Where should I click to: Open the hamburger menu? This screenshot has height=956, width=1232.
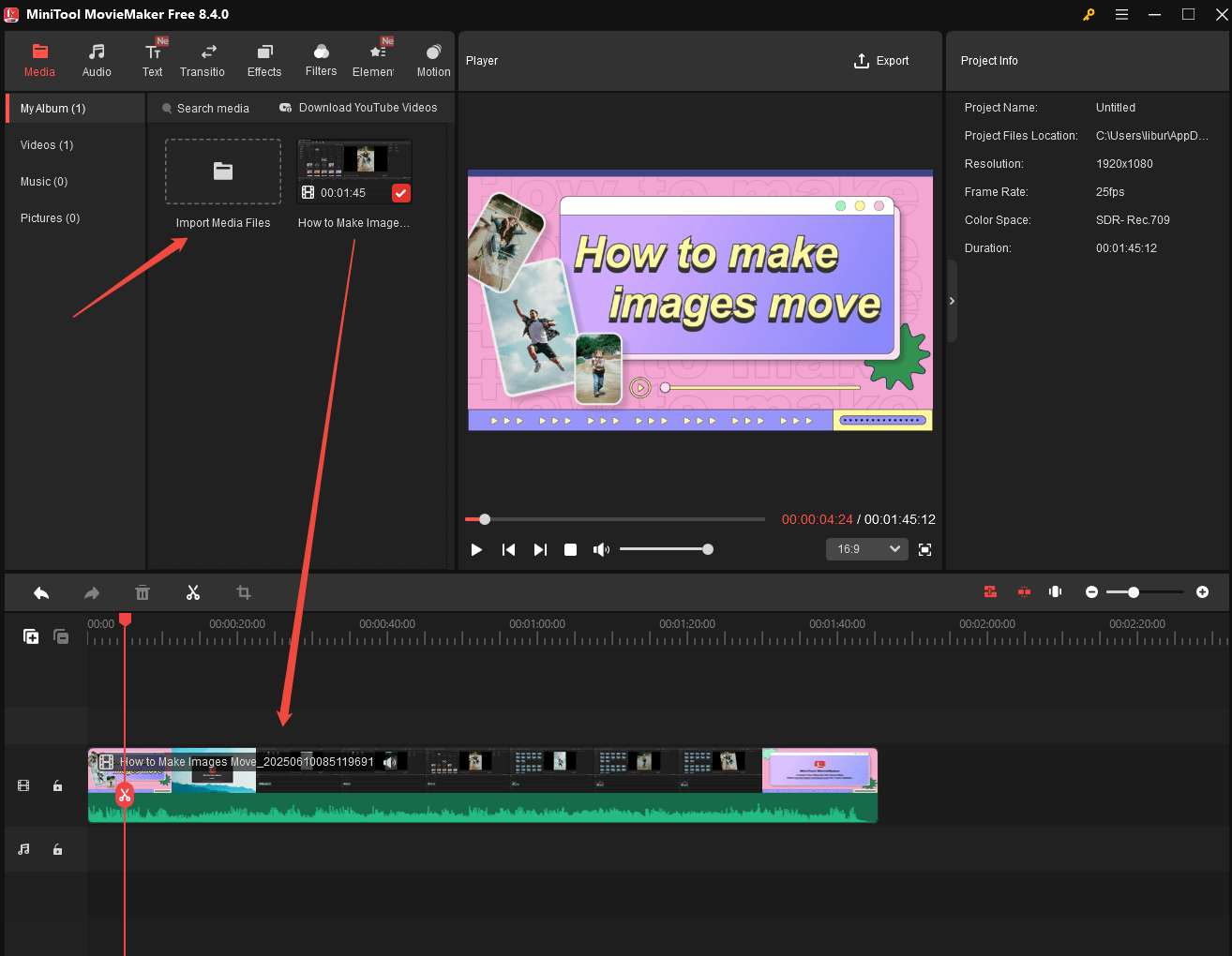(x=1121, y=14)
